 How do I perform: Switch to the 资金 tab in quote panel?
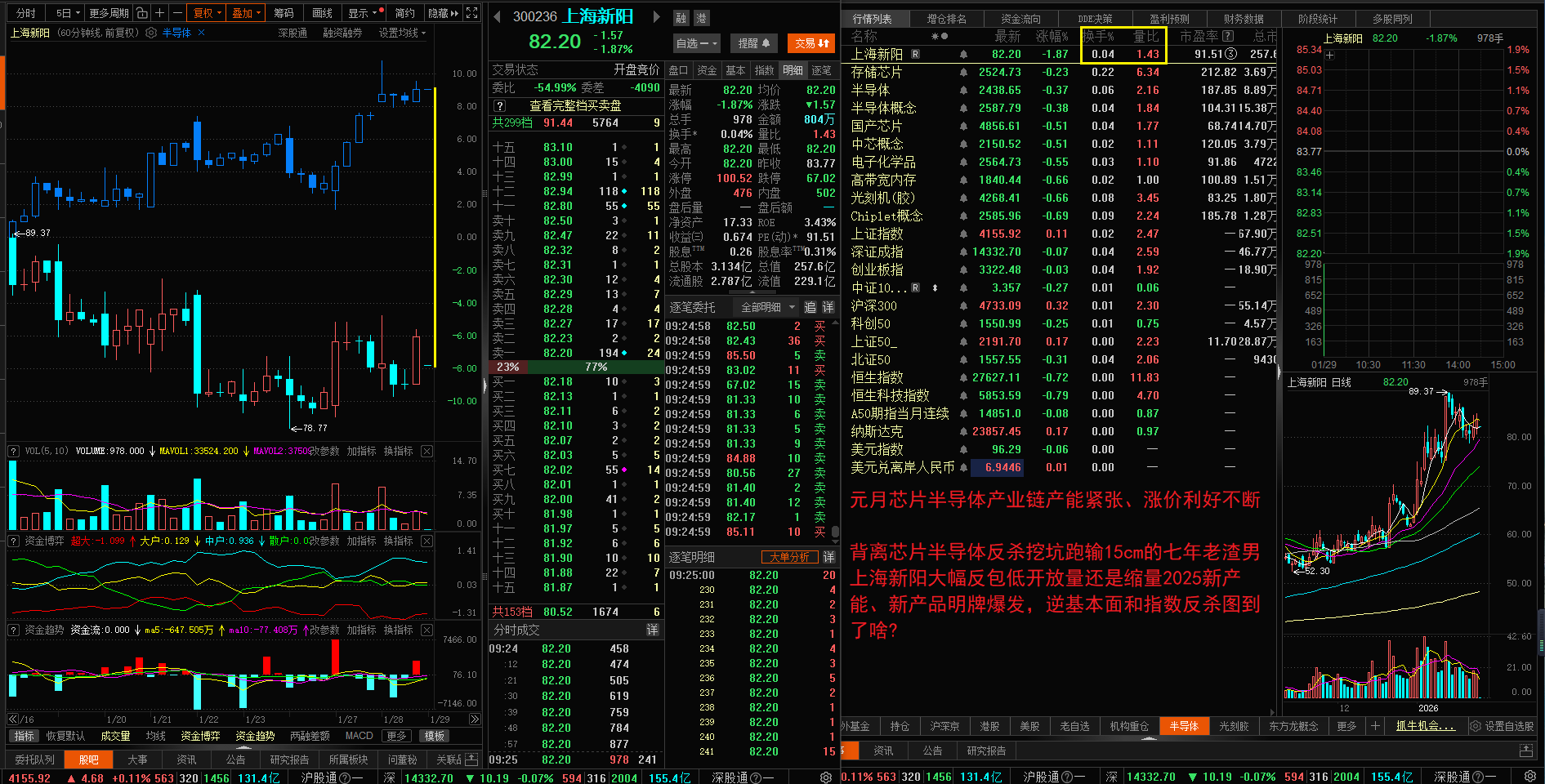pyautogui.click(x=707, y=70)
